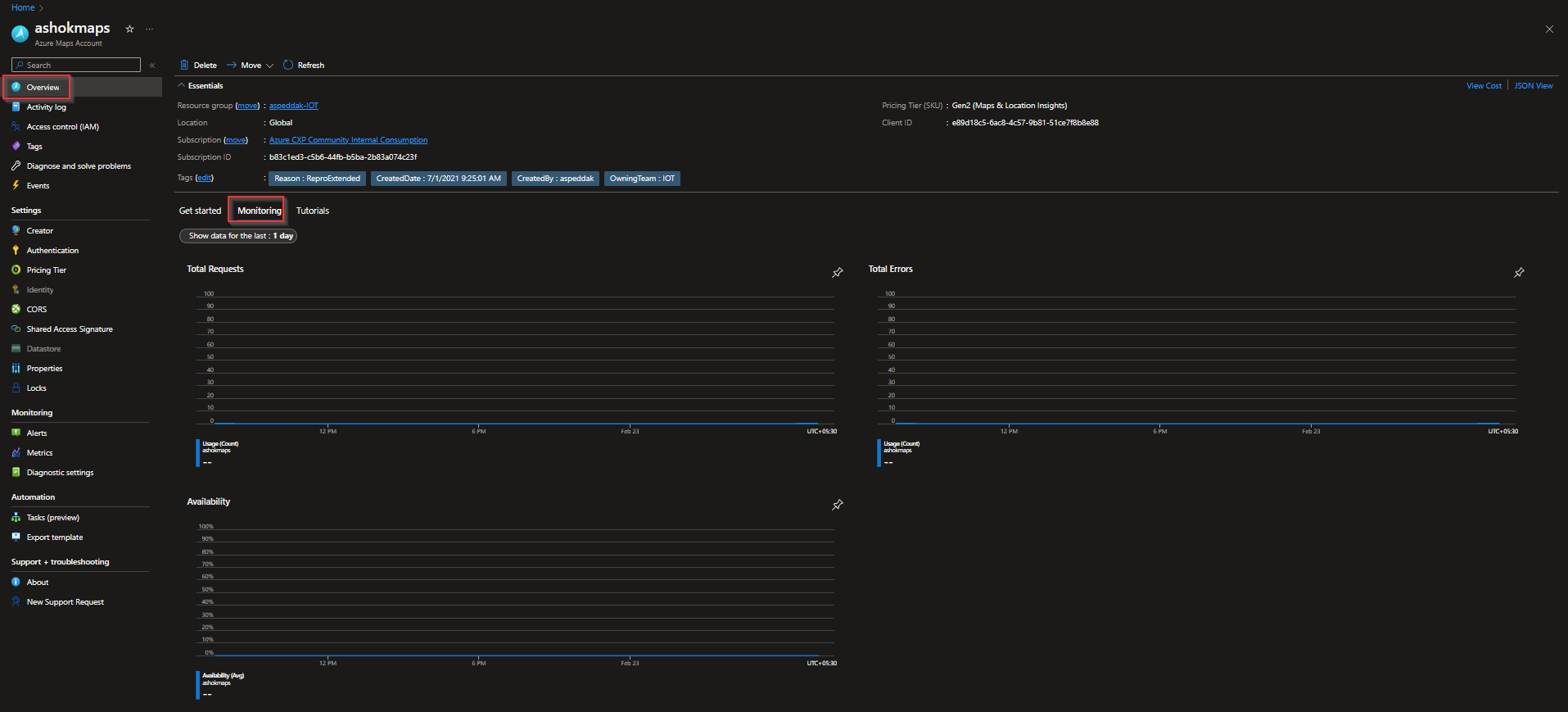Click the CreatedDate tag
The image size is (1568, 712).
[x=438, y=178]
